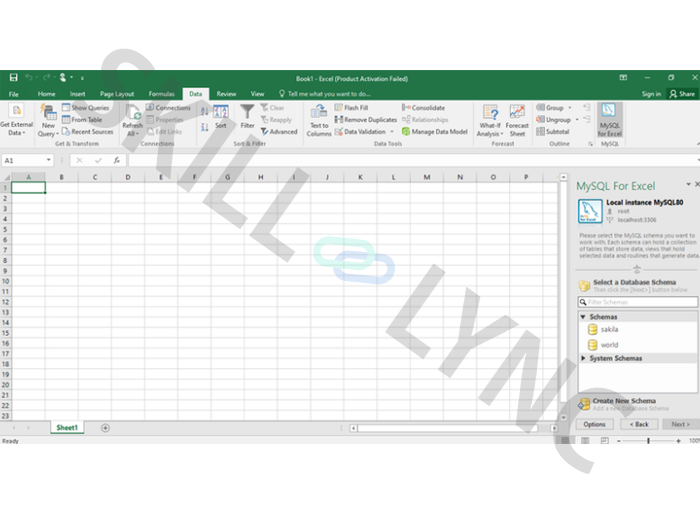Click MySQL for Excel ribbon button

(x=609, y=121)
